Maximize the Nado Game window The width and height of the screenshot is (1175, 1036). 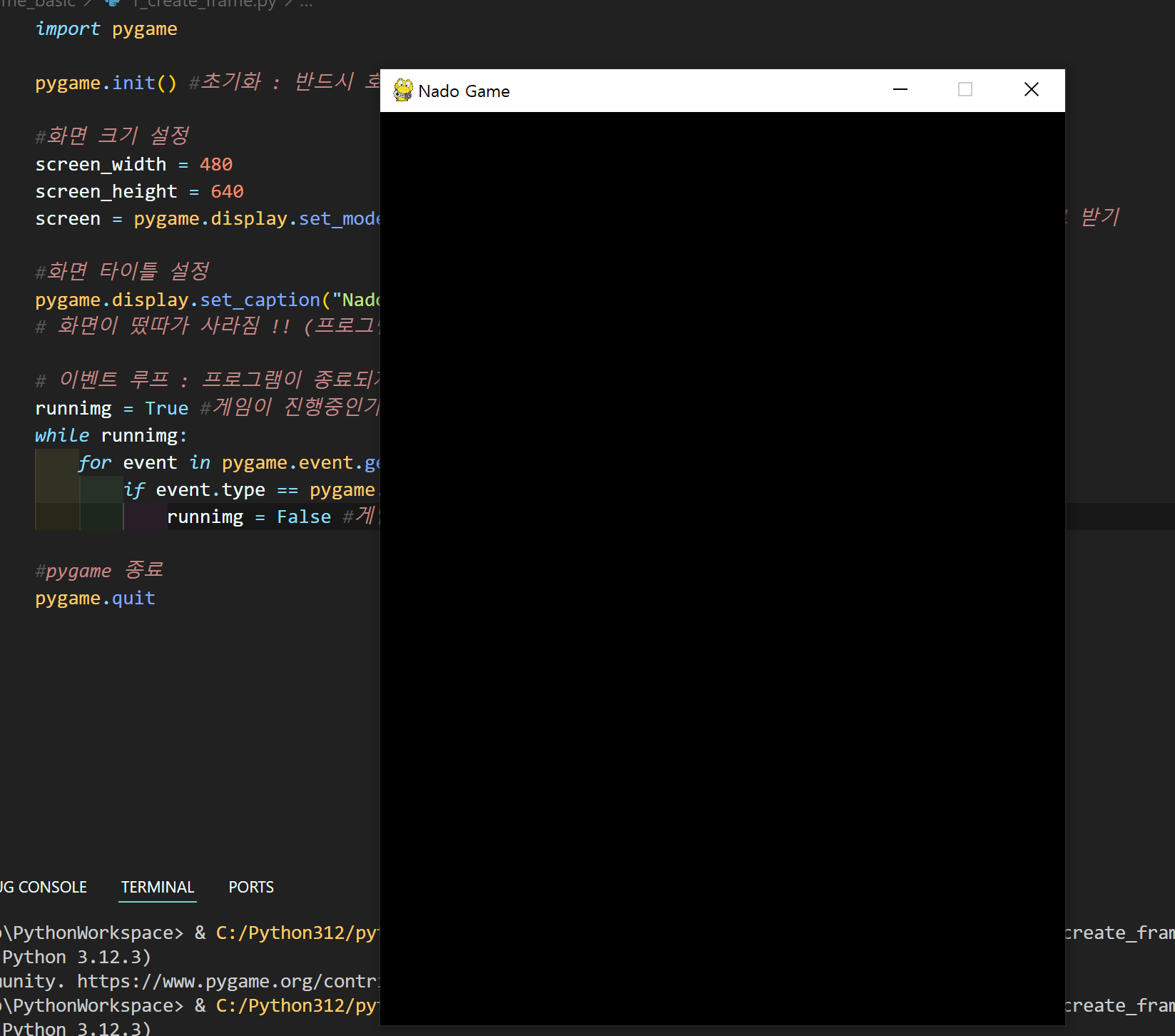click(965, 90)
